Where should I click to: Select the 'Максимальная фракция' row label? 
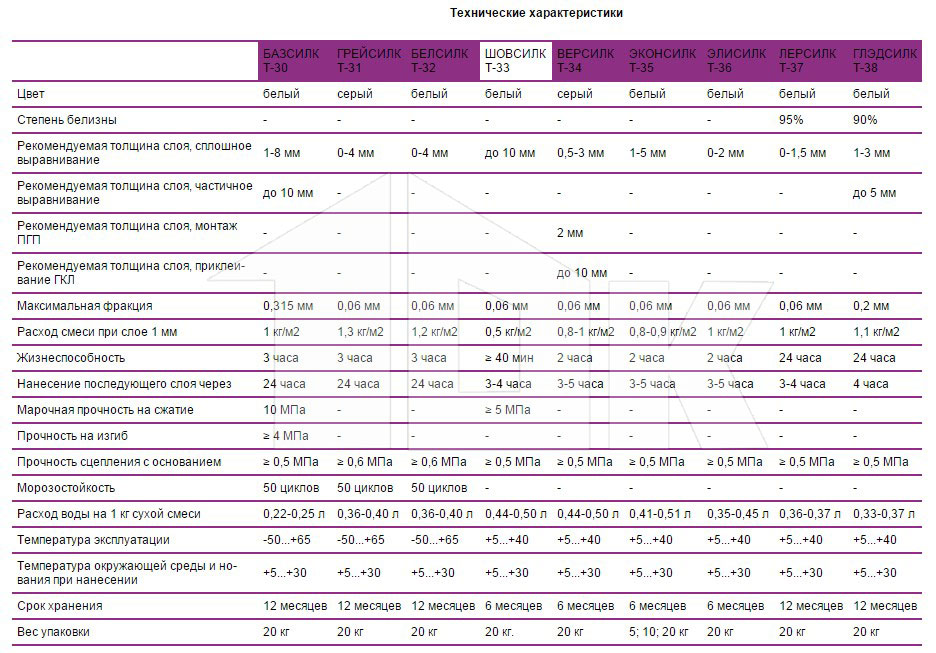tap(85, 306)
